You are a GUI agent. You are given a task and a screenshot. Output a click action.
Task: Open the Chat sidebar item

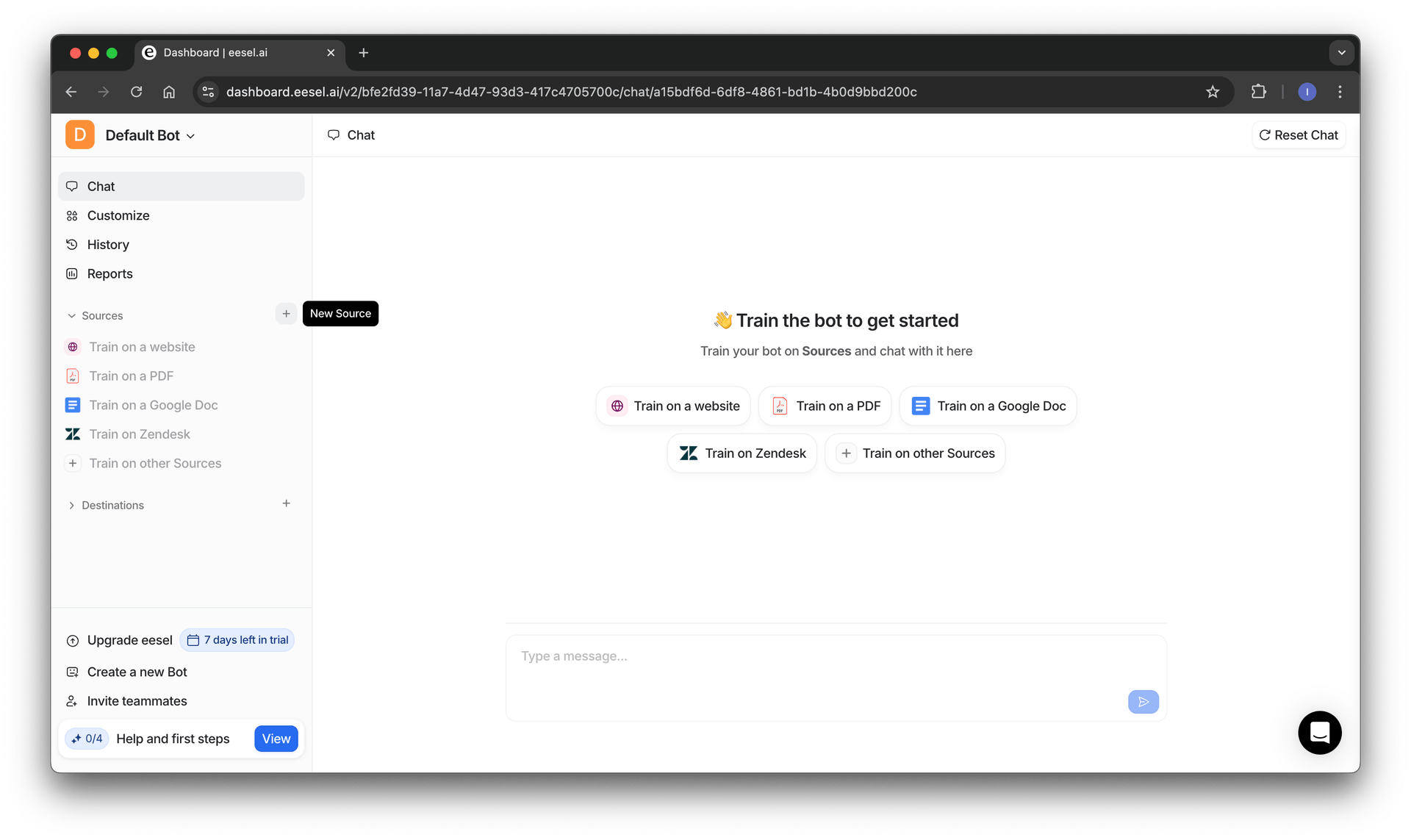(x=181, y=186)
